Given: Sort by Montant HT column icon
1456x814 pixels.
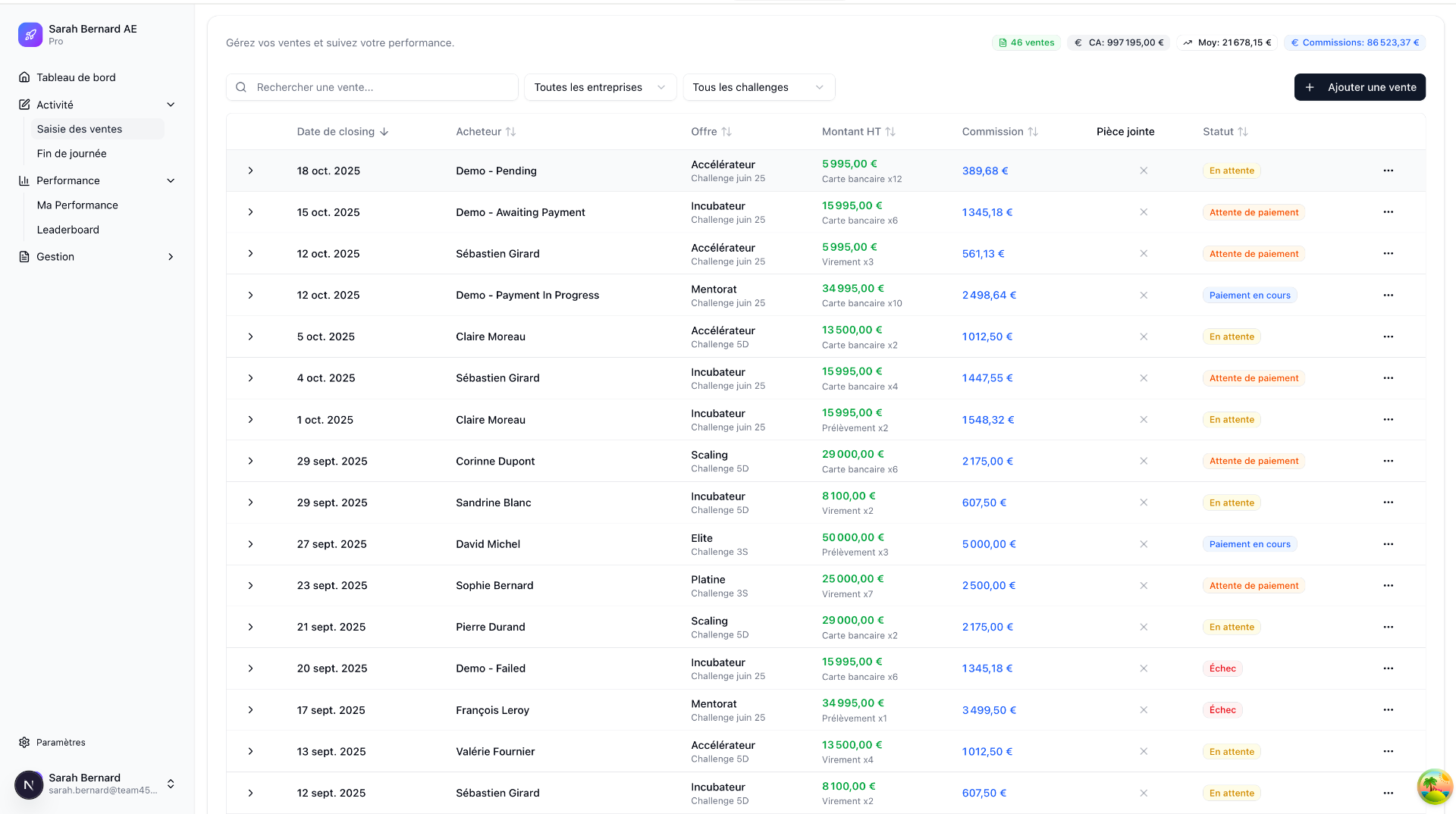Looking at the screenshot, I should [890, 132].
